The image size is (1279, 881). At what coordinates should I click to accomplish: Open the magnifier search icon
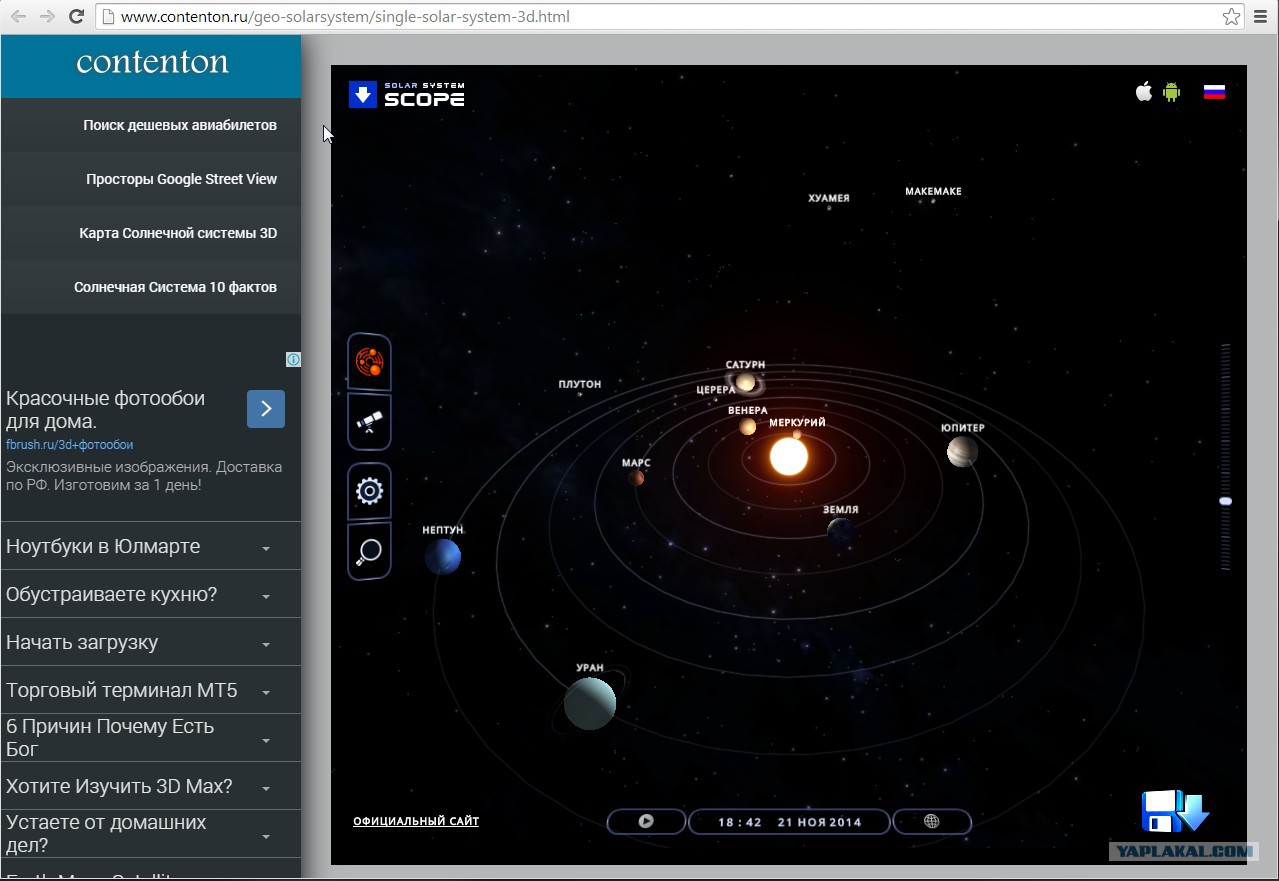tap(369, 551)
